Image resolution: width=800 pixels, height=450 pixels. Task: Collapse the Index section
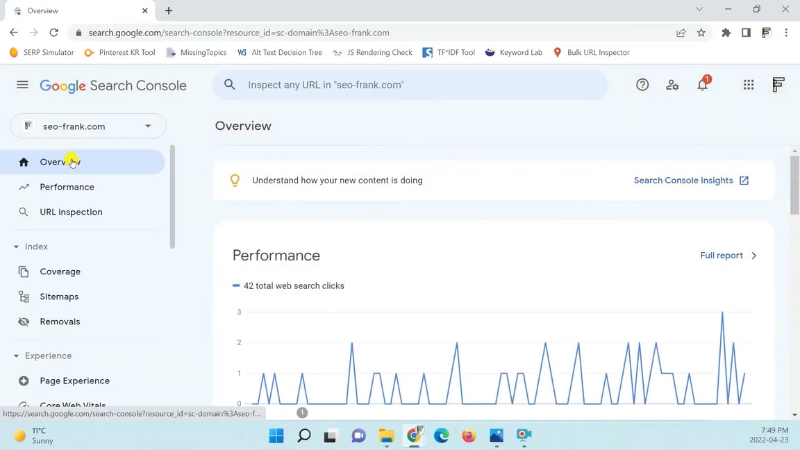[31, 246]
